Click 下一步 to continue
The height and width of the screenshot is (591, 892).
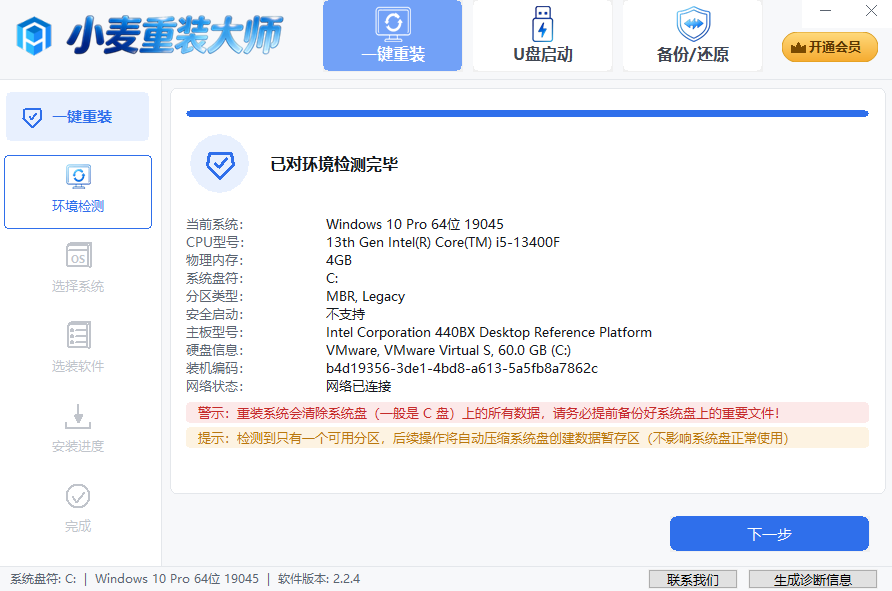point(769,534)
